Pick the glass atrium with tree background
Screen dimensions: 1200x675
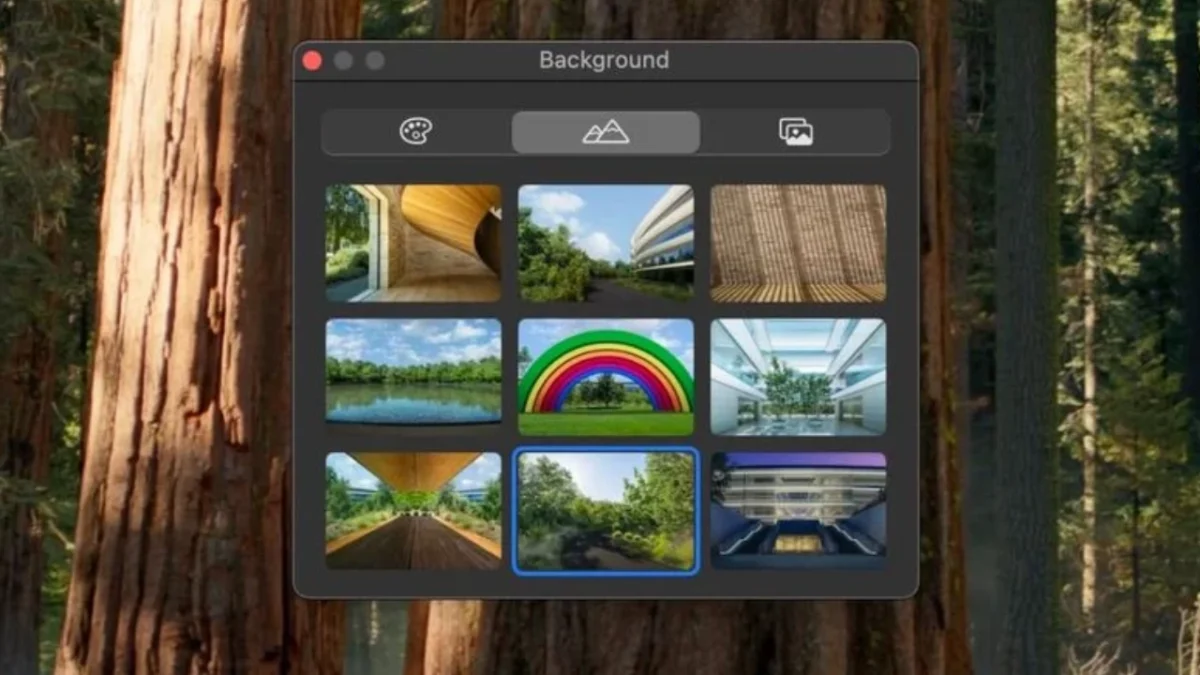798,377
